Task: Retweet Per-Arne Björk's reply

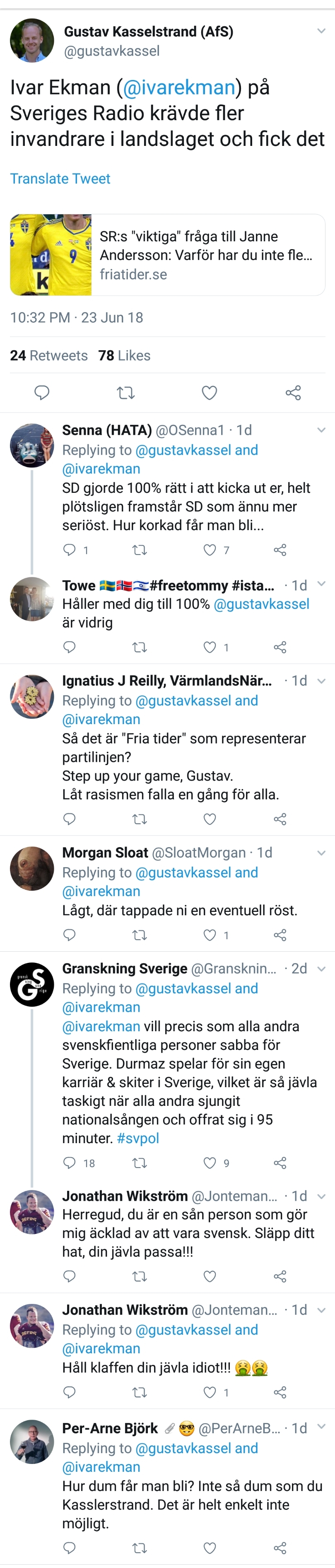Action: (x=140, y=1547)
